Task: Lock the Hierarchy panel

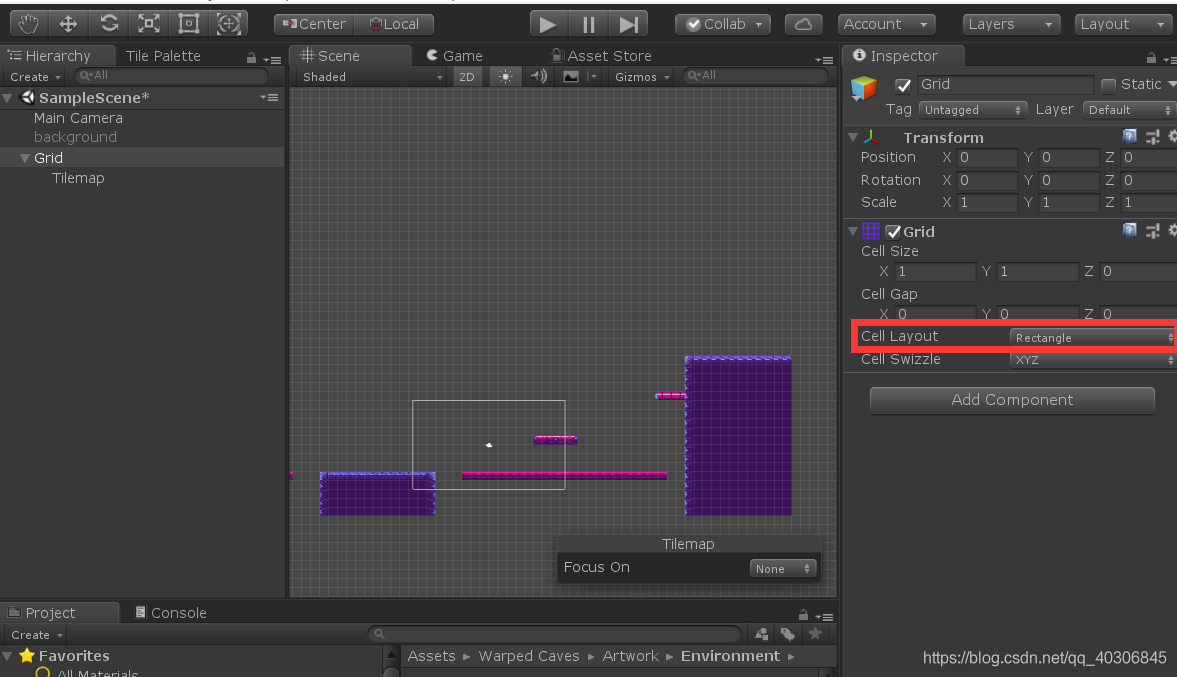Action: pyautogui.click(x=251, y=59)
